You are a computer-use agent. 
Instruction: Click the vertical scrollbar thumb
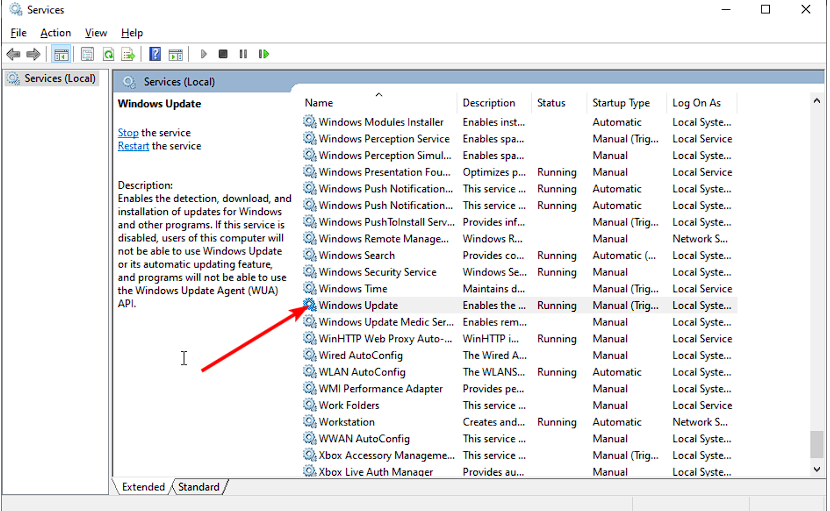click(x=817, y=444)
